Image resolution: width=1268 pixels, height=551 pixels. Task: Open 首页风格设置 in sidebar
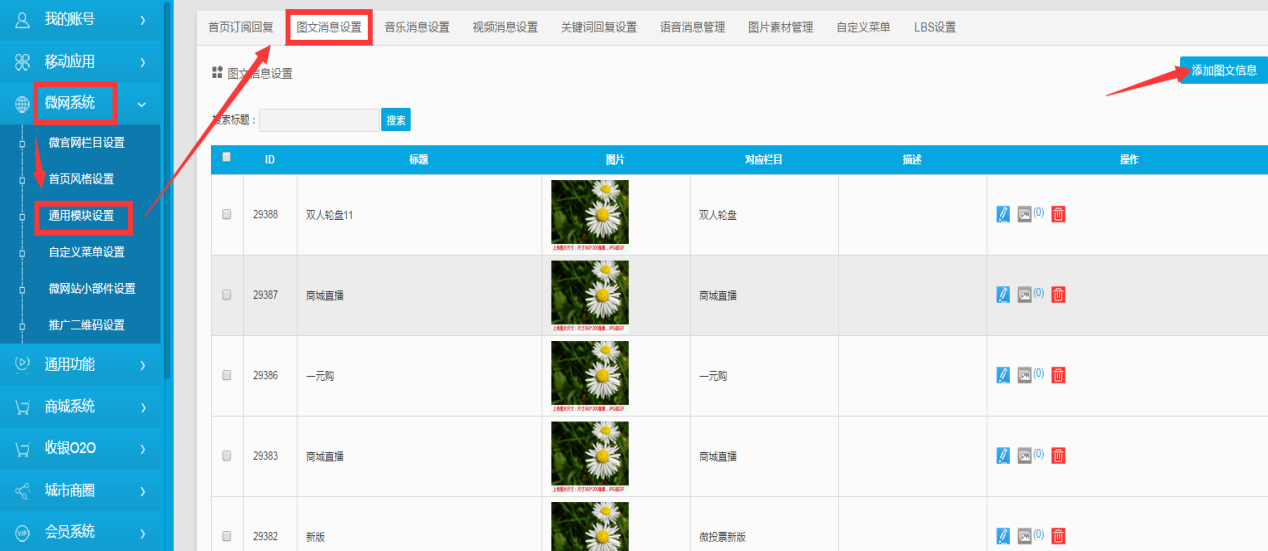click(82, 179)
